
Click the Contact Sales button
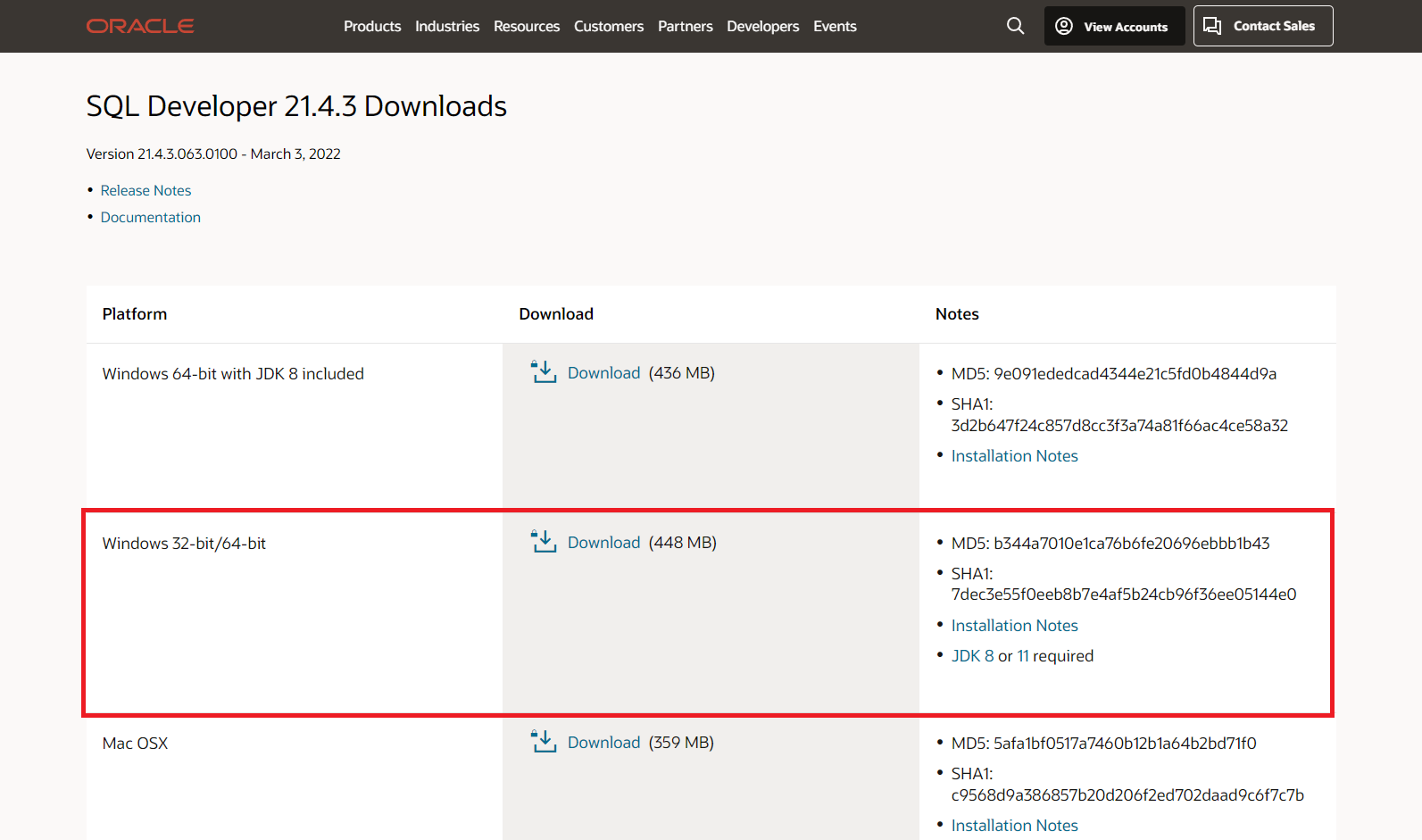click(1263, 26)
